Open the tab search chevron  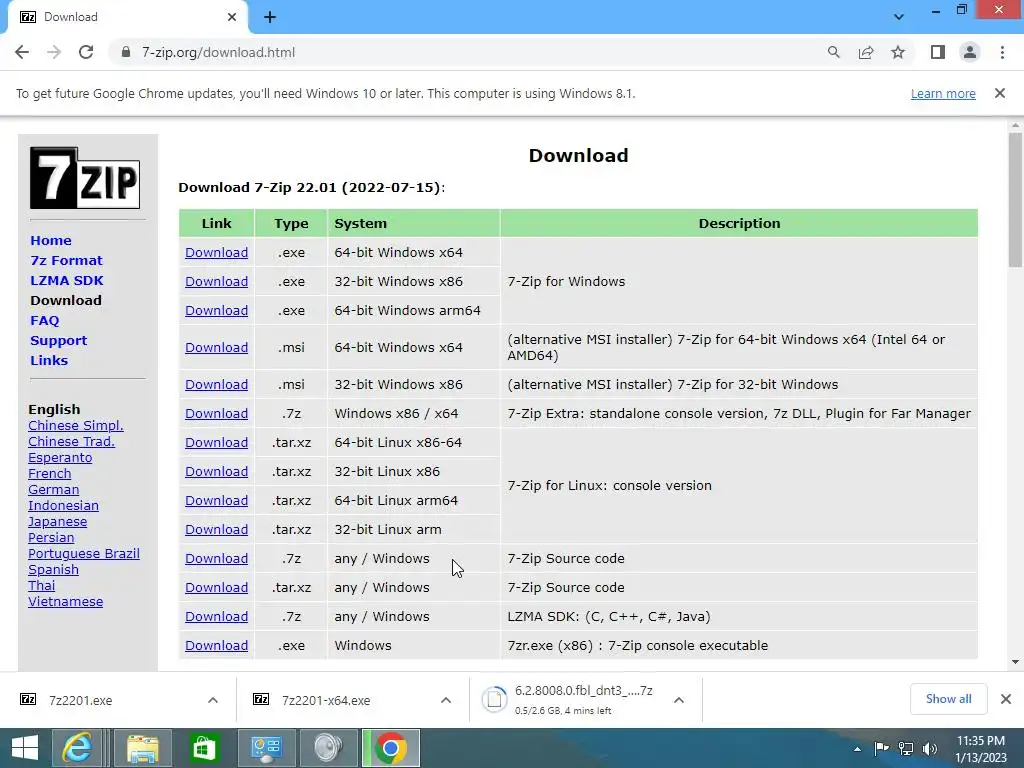[899, 17]
